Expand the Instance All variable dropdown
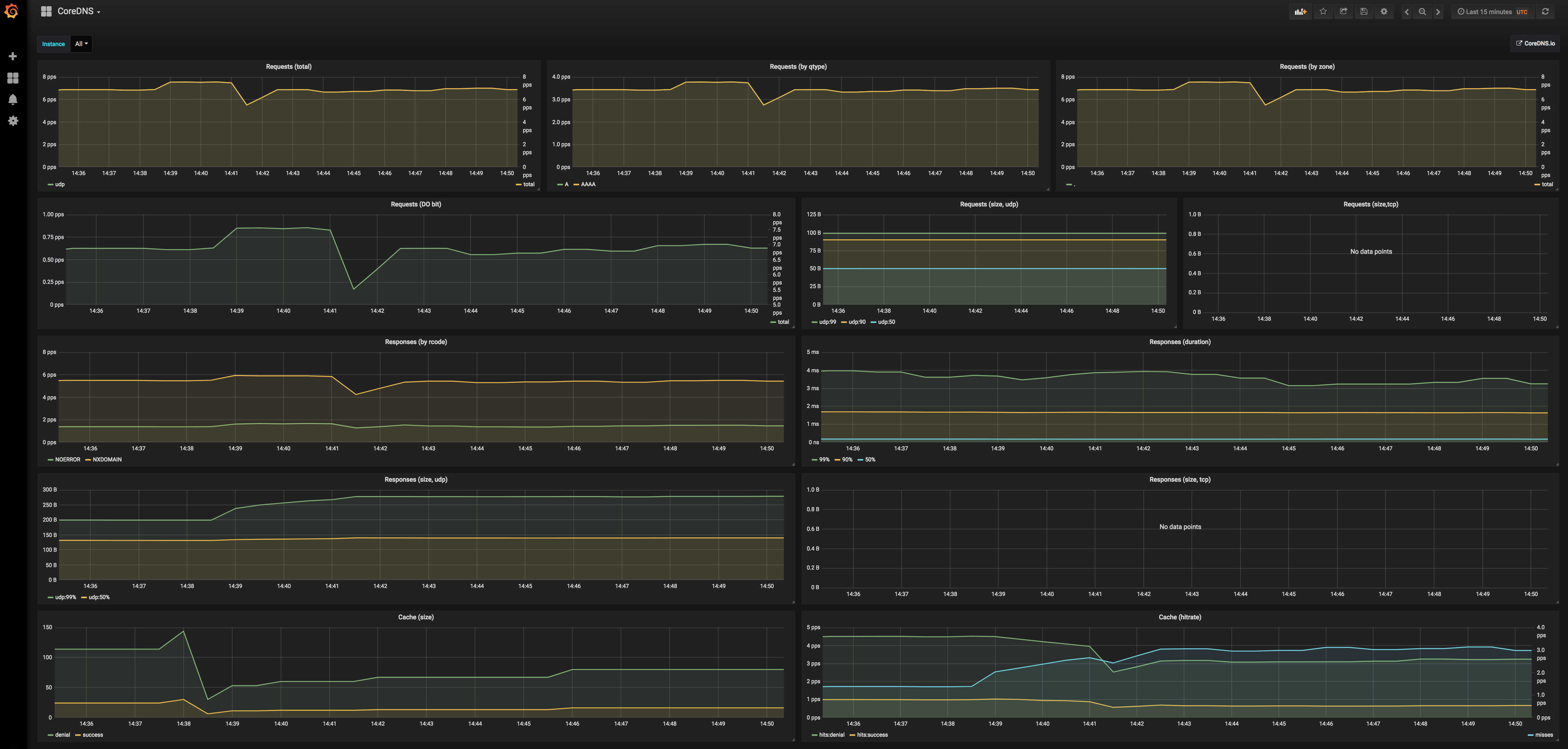This screenshot has height=749, width=1568. pos(81,44)
